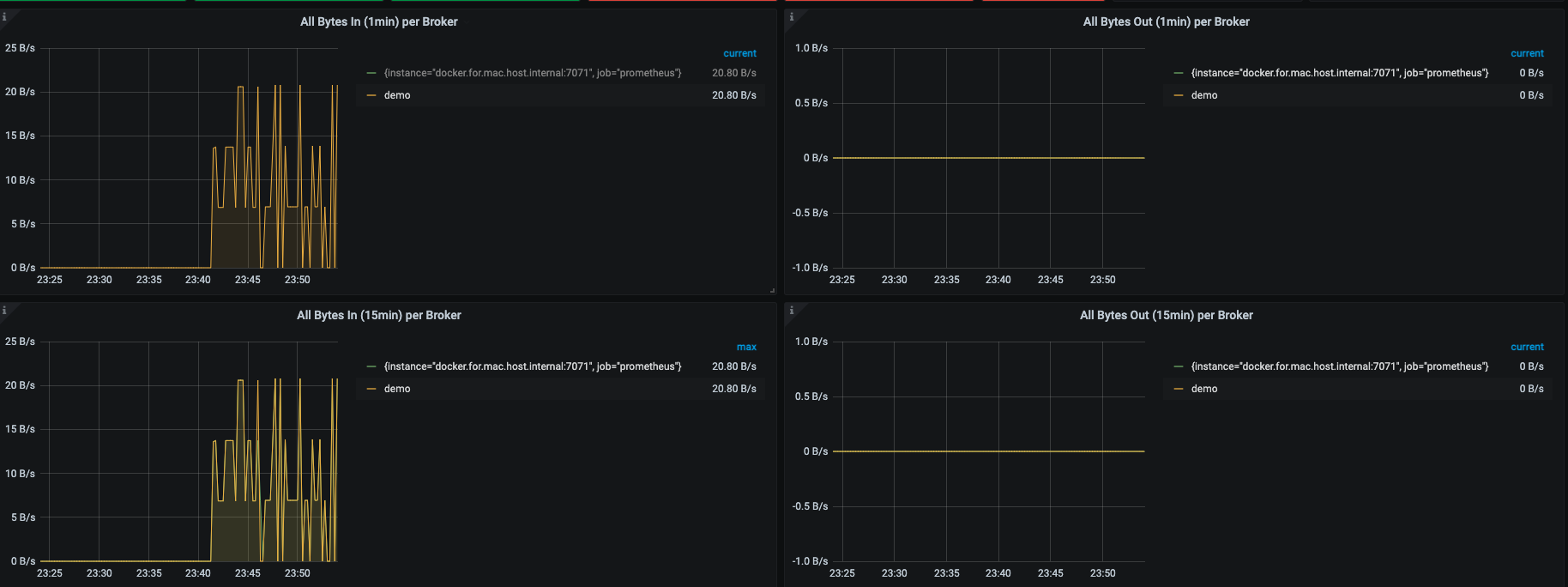Click info icon on All Bytes In (1min) panel
The width and height of the screenshot is (1568, 587).
(4, 16)
